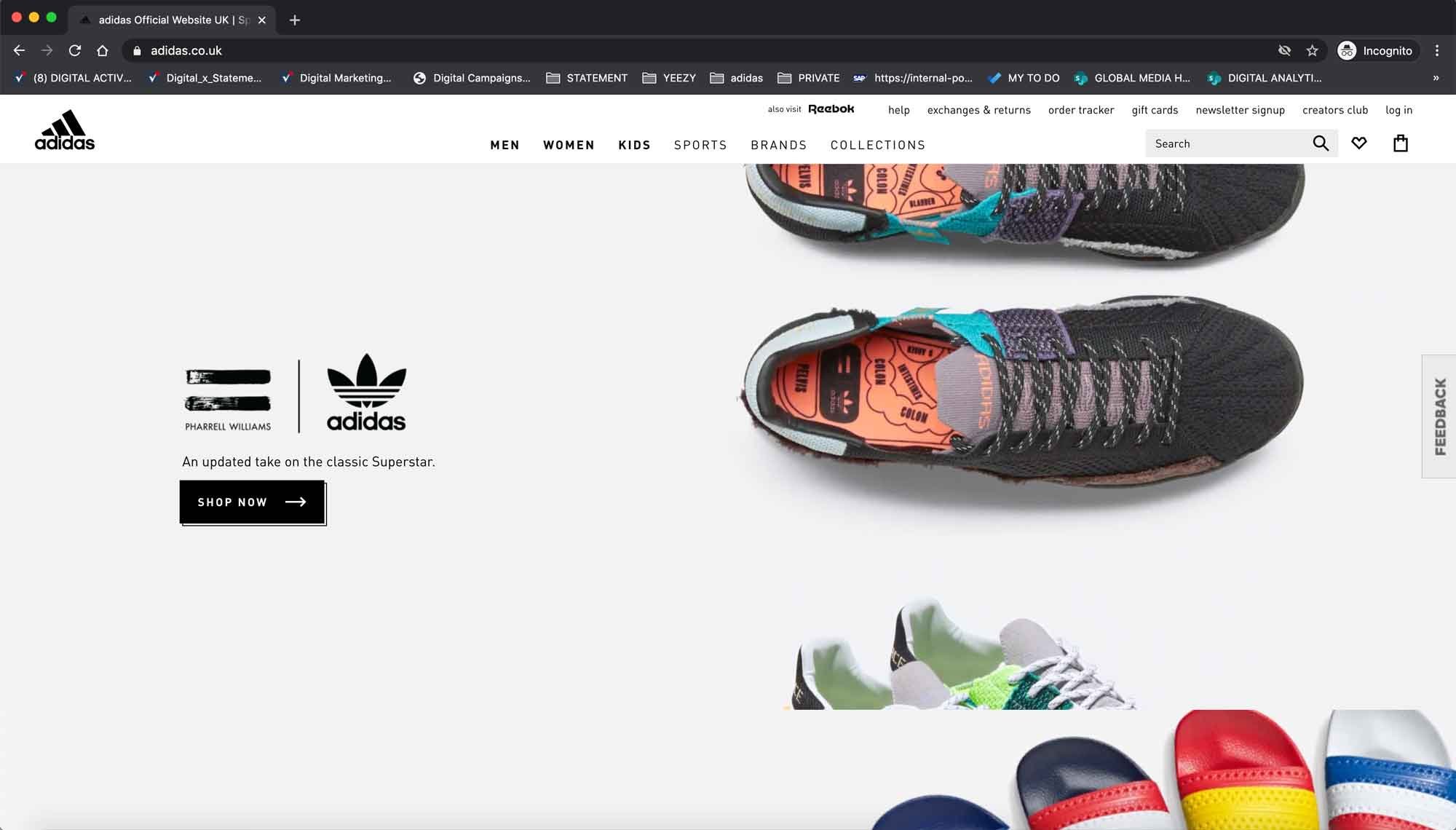Open exchanges & returns link
The image size is (1456, 830).
click(x=979, y=110)
